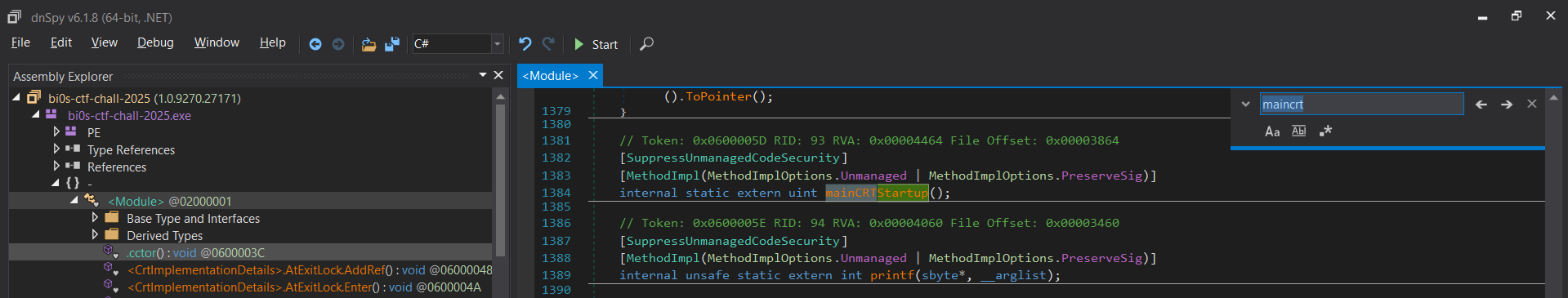This screenshot has width=1568, height=298.
Task: Toggle the regular expression search option
Action: point(1325,131)
